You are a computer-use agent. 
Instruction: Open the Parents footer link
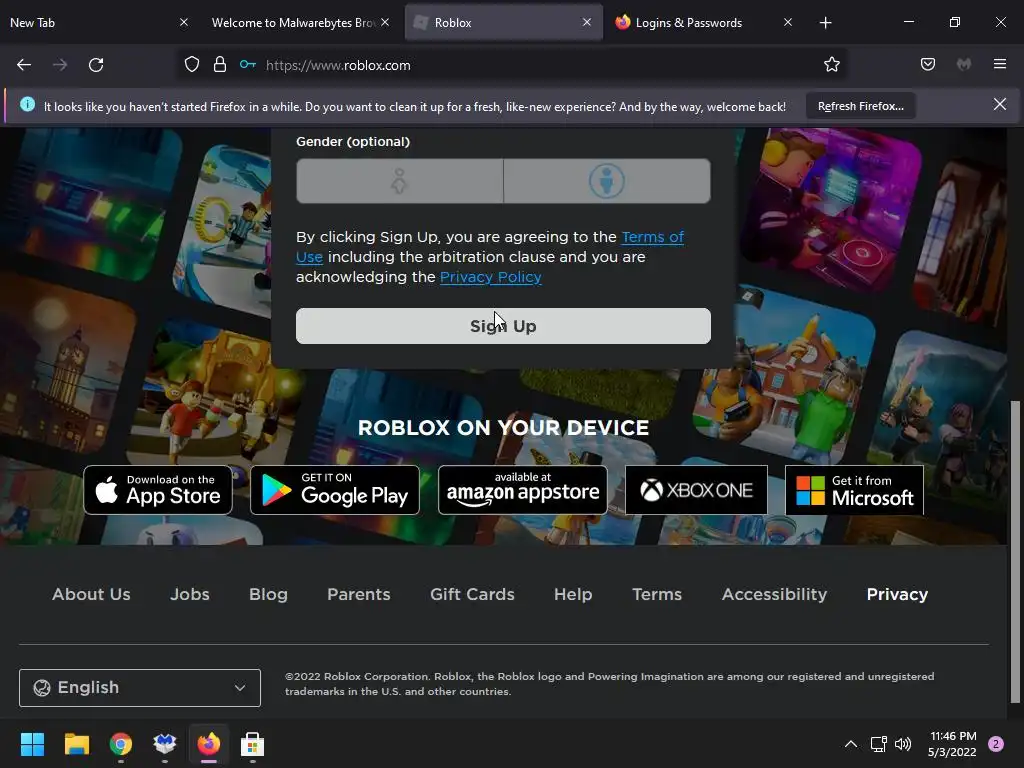(359, 594)
